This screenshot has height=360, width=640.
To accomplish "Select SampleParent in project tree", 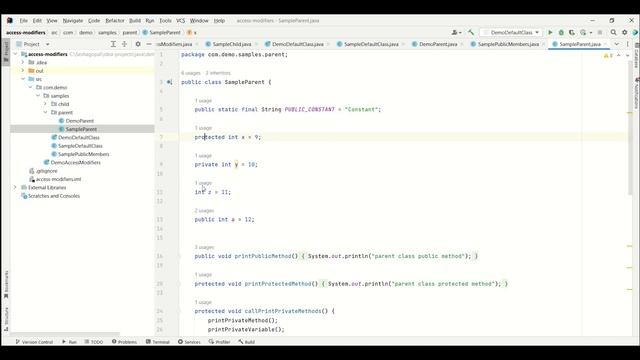I will pos(81,129).
